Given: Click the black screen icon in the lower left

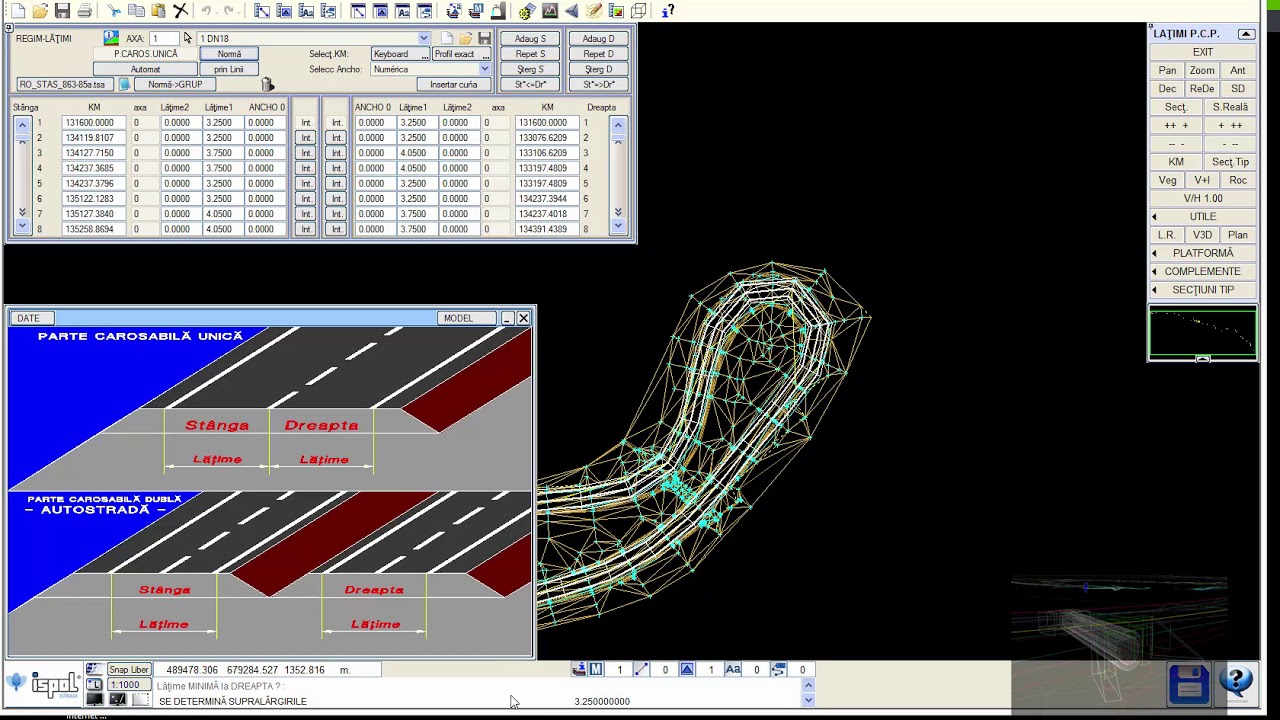Looking at the screenshot, I should pyautogui.click(x=94, y=700).
